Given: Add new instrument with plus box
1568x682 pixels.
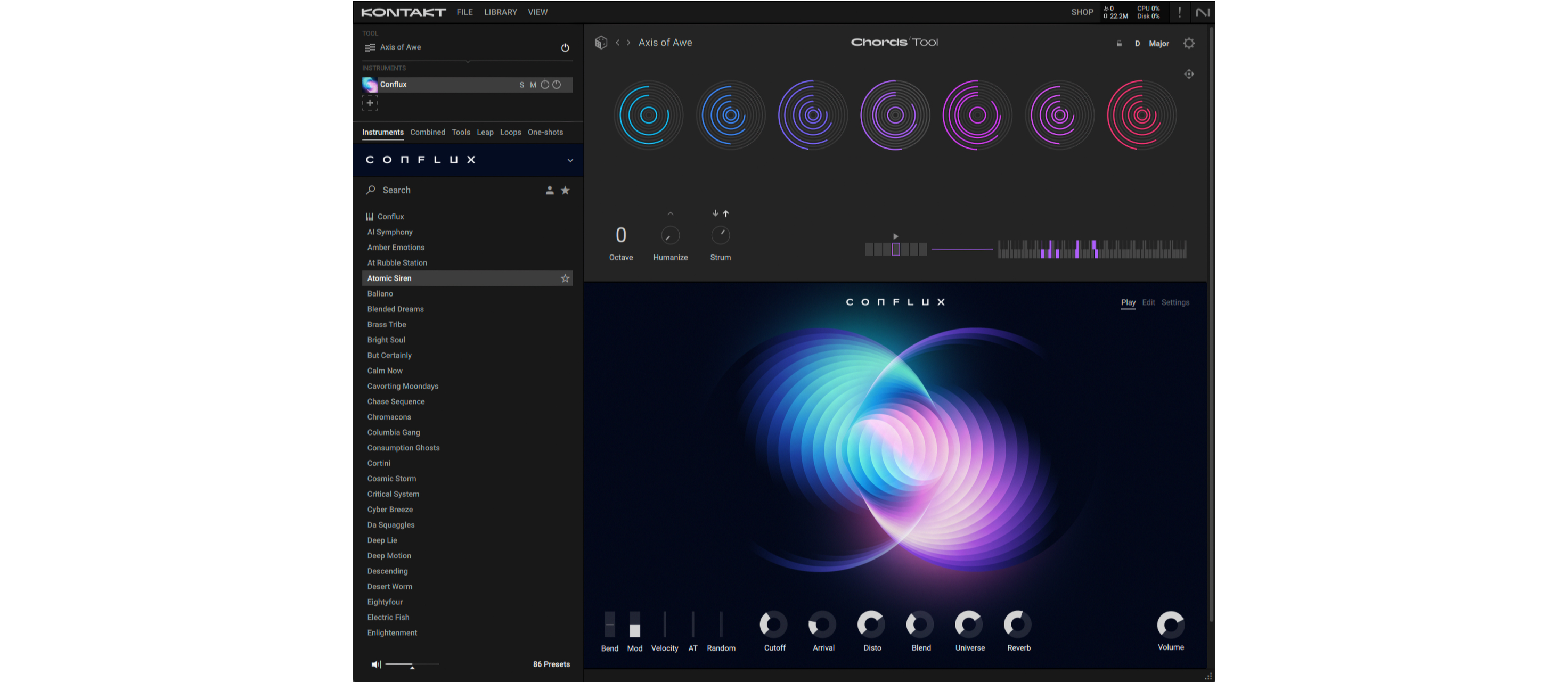Looking at the screenshot, I should 370,103.
